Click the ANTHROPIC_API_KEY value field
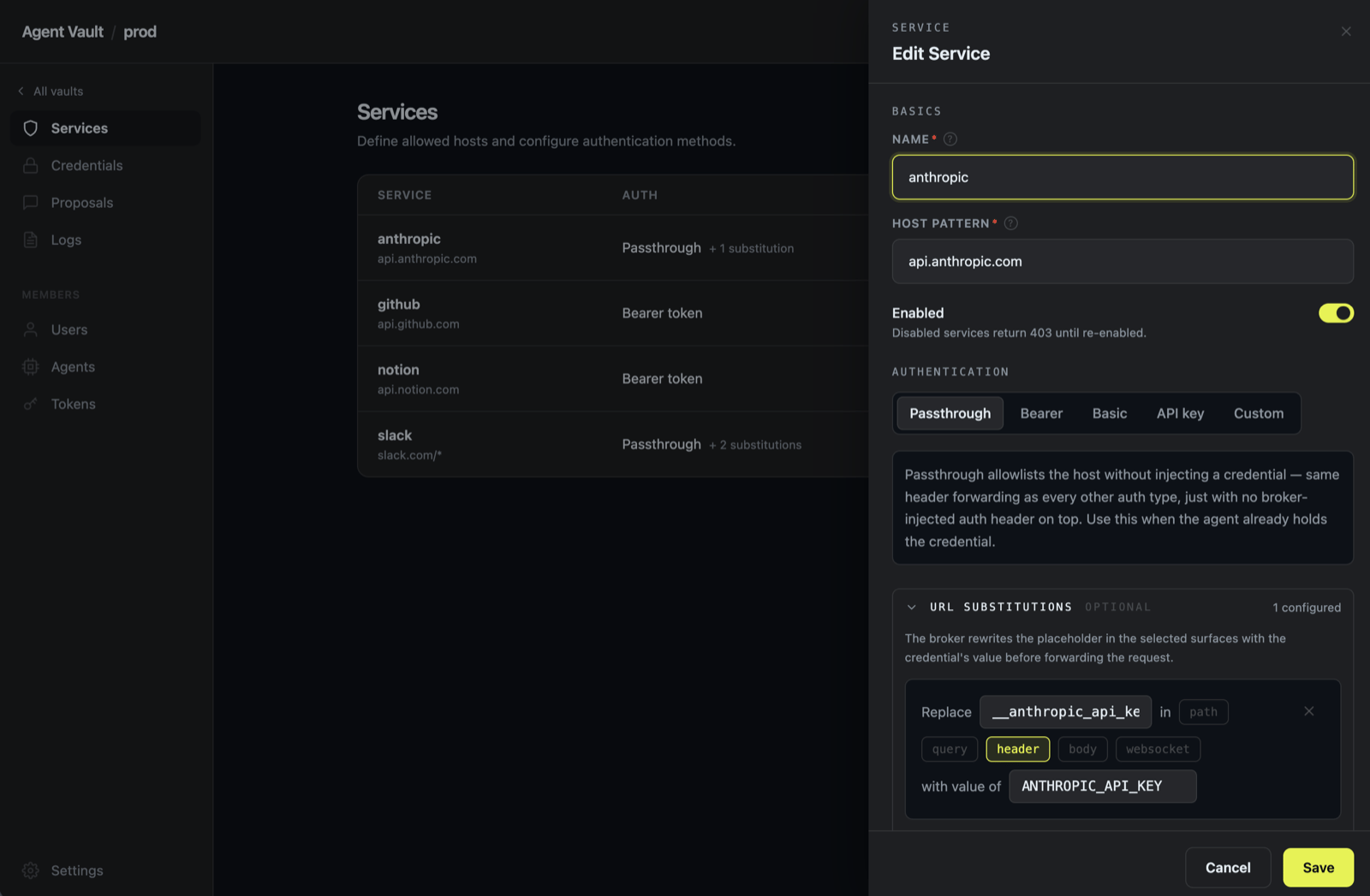This screenshot has height=896, width=1370. [x=1102, y=786]
